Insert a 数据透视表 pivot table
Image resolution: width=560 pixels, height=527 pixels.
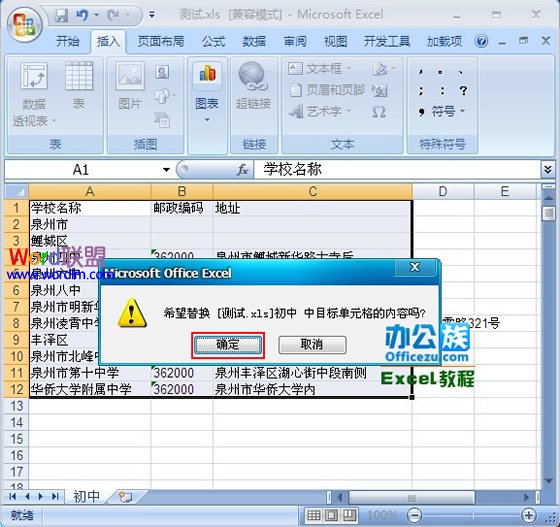[34, 95]
